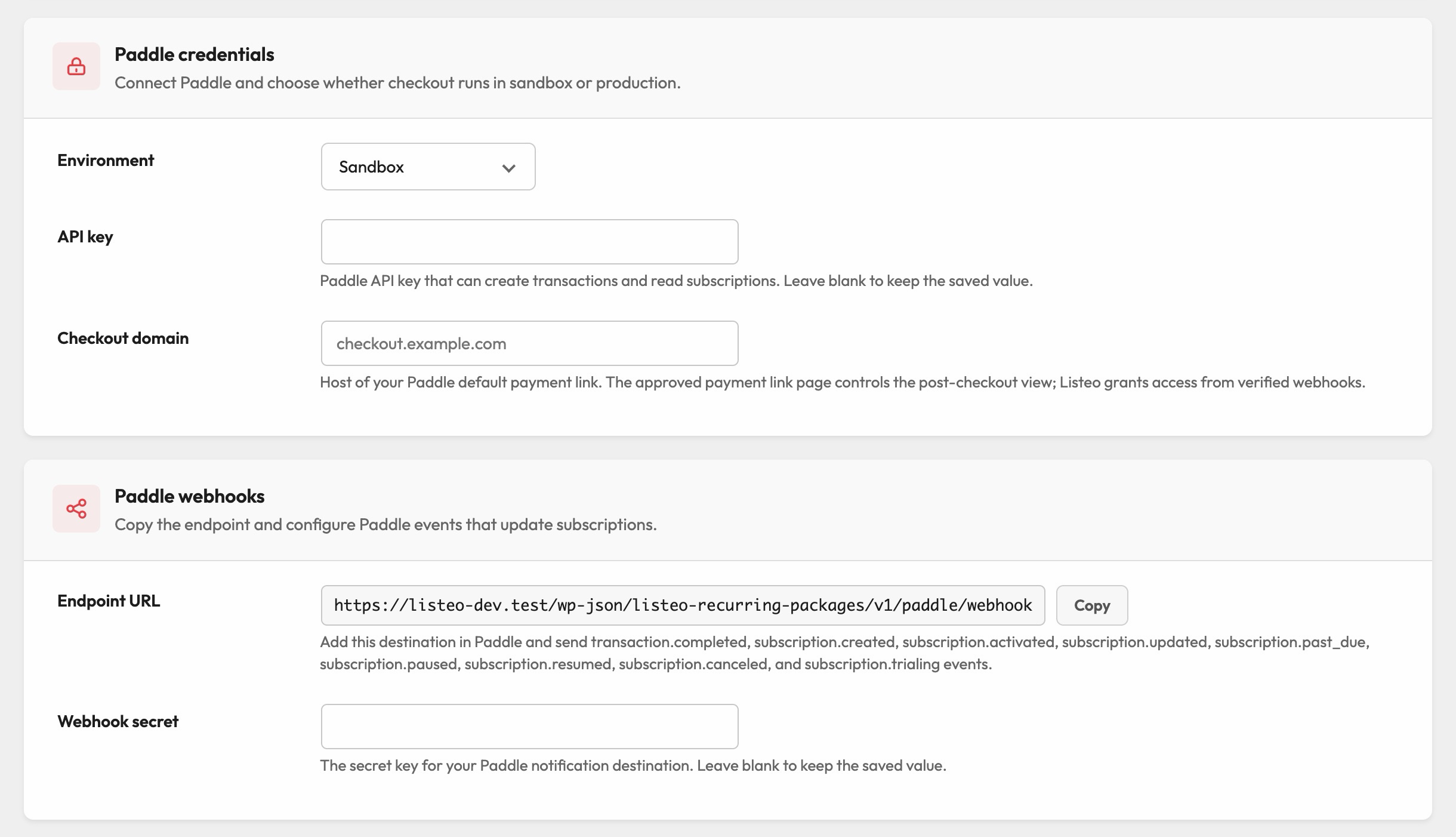The width and height of the screenshot is (1456, 837).
Task: Click the share icon beside Paddle webhooks
Action: point(76,509)
